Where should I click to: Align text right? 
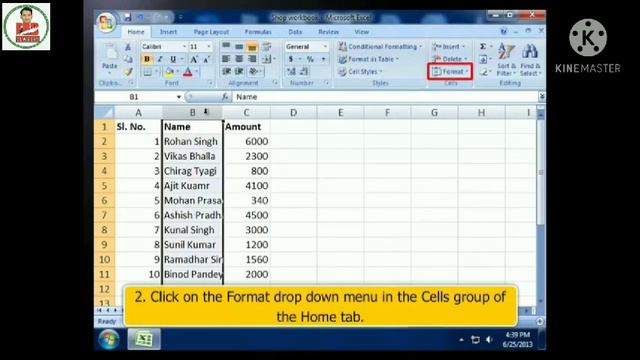pos(252,59)
